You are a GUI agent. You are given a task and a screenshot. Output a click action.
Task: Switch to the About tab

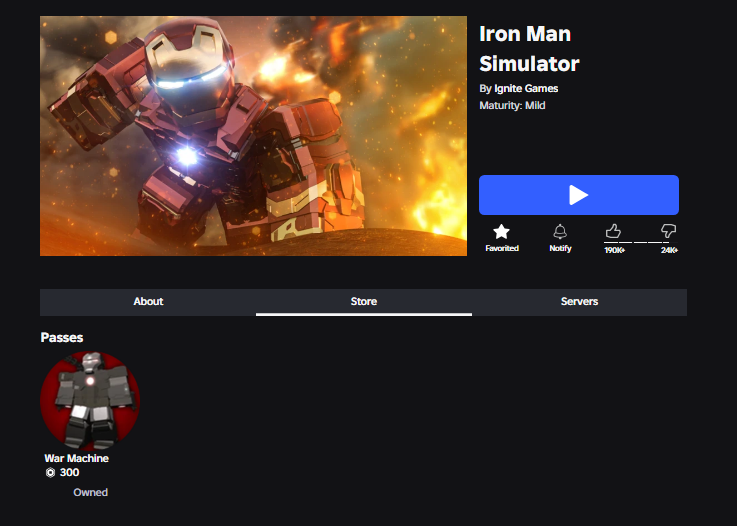coord(148,302)
